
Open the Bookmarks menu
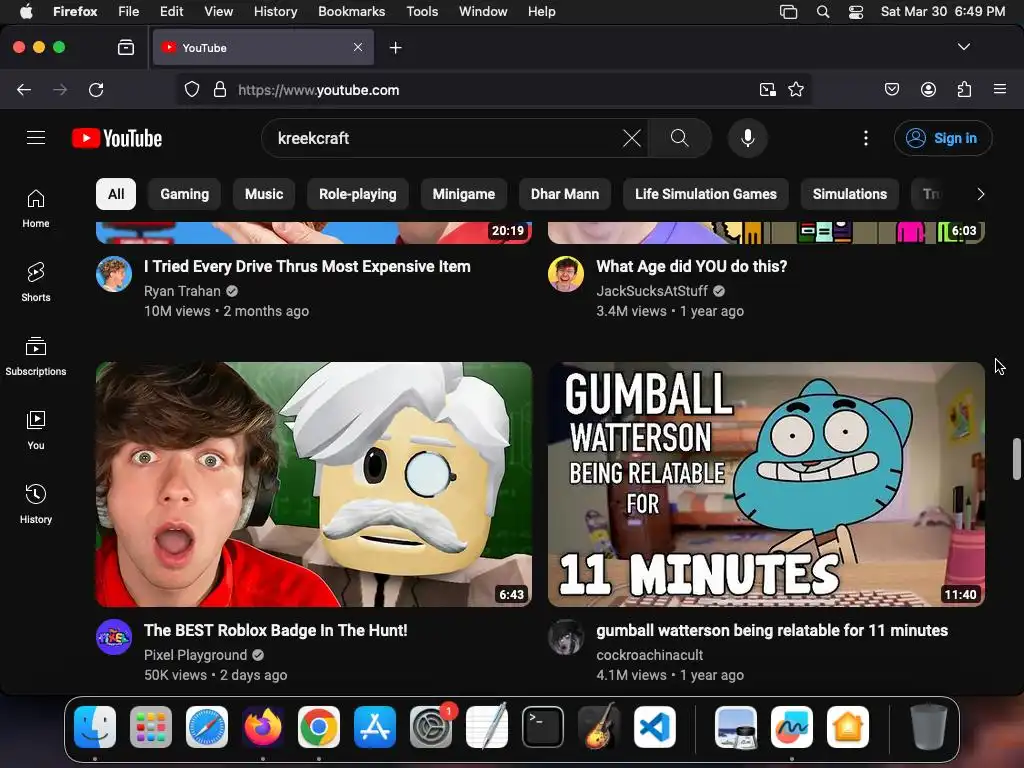351,11
